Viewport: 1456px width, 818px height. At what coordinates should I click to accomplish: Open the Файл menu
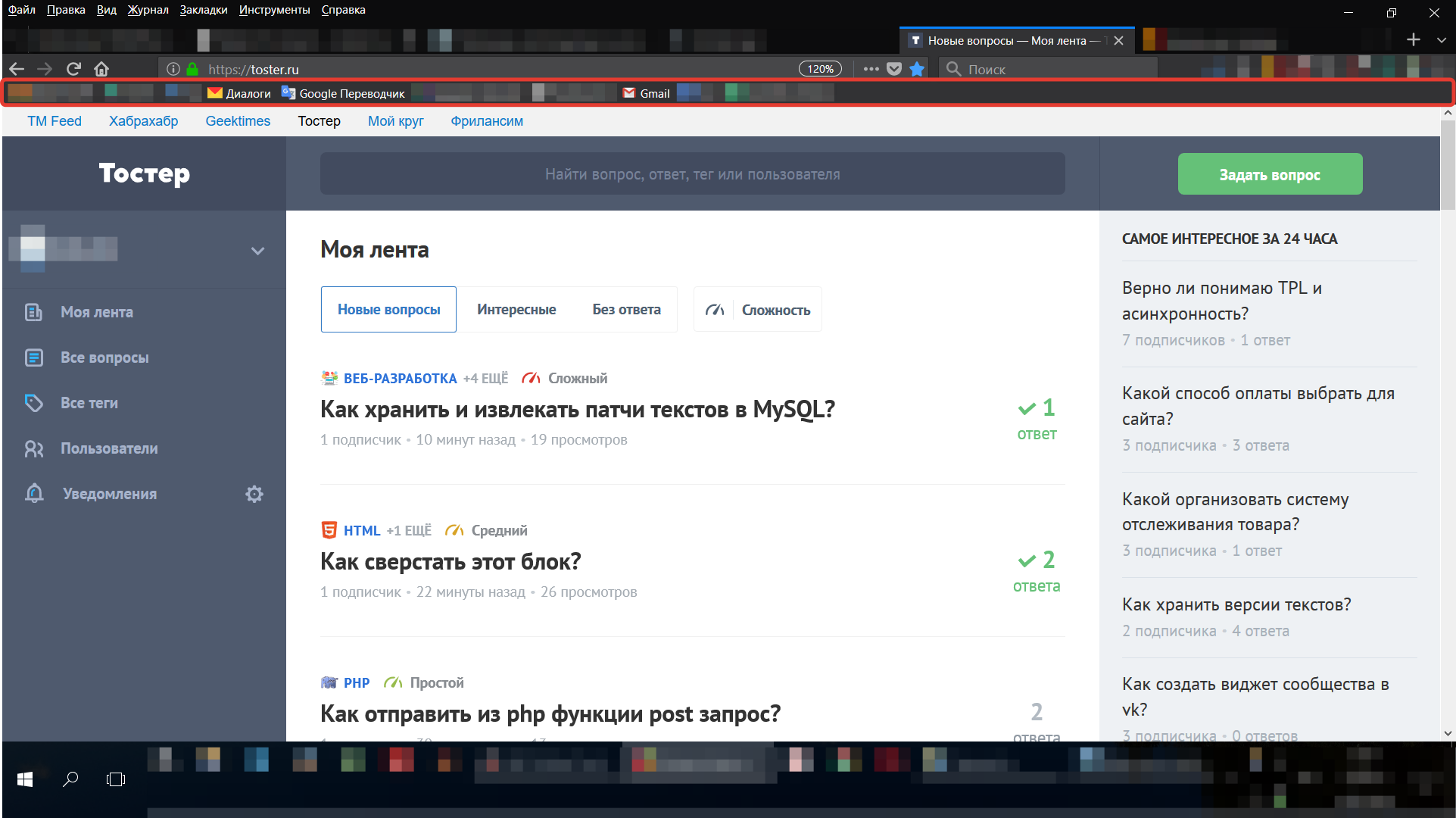(x=22, y=10)
